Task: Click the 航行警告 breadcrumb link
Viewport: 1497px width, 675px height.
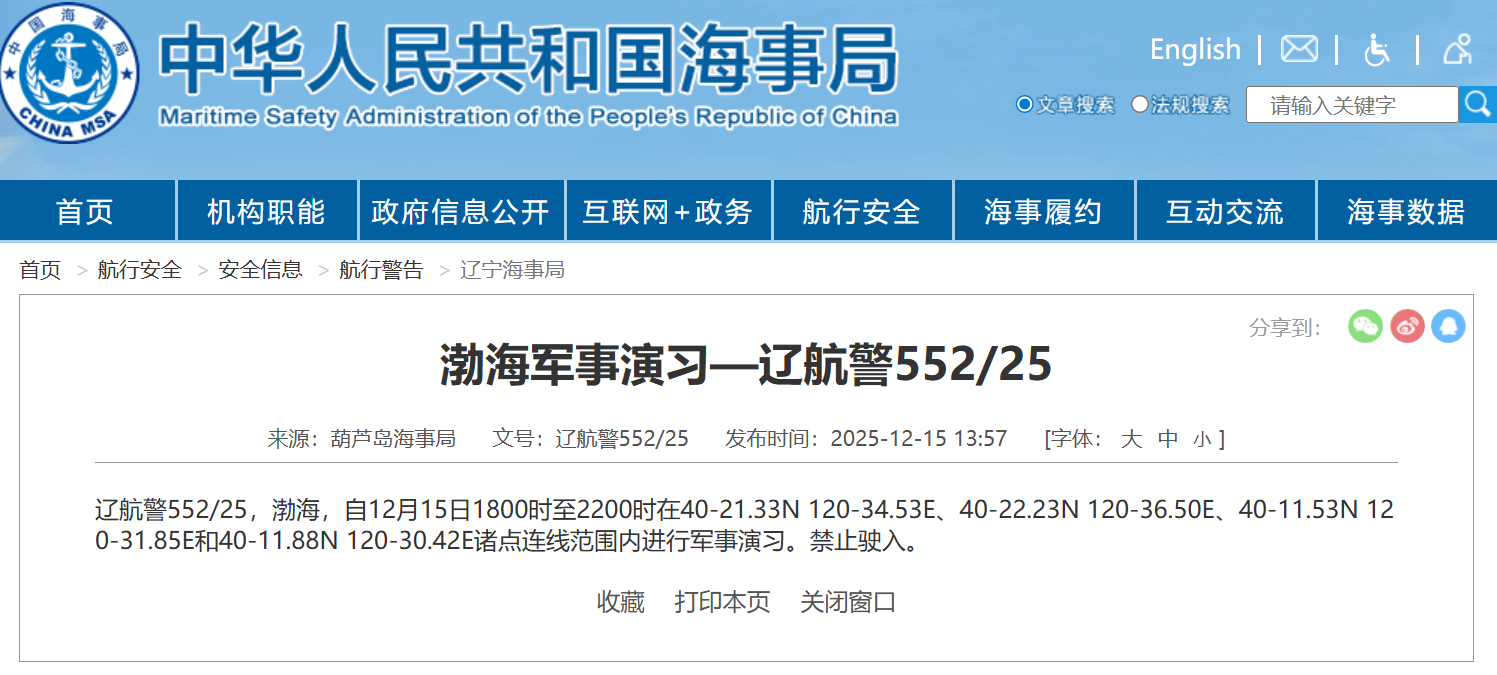Action: pos(381,270)
